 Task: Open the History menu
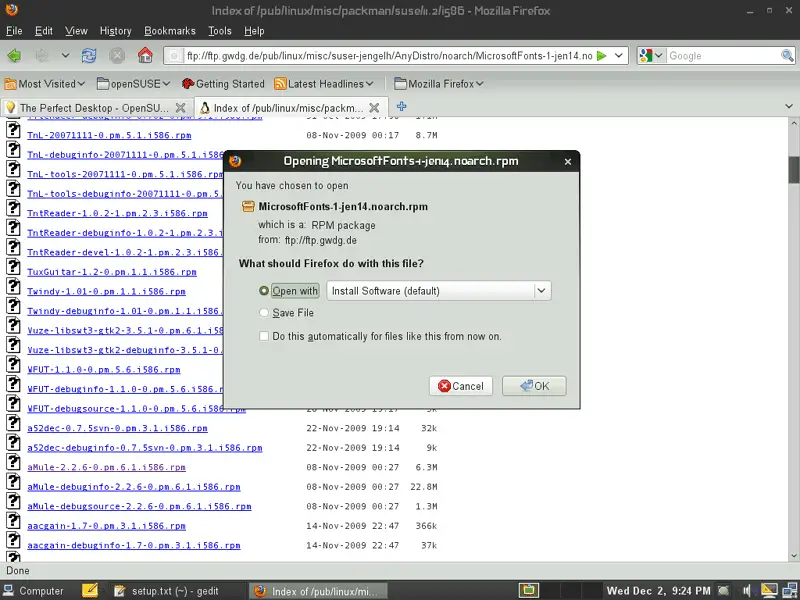pyautogui.click(x=116, y=31)
